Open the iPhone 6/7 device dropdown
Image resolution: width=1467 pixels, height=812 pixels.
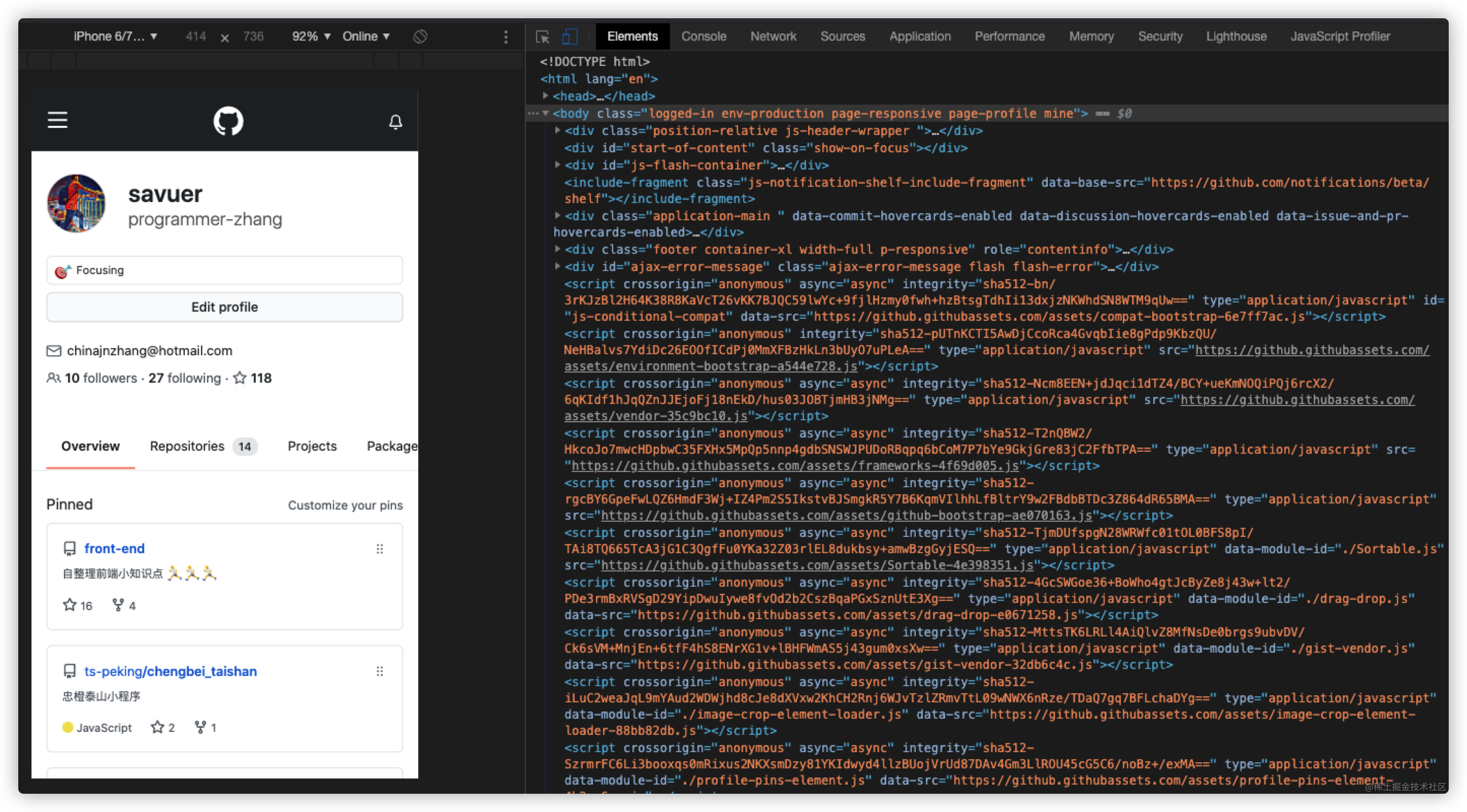point(115,37)
